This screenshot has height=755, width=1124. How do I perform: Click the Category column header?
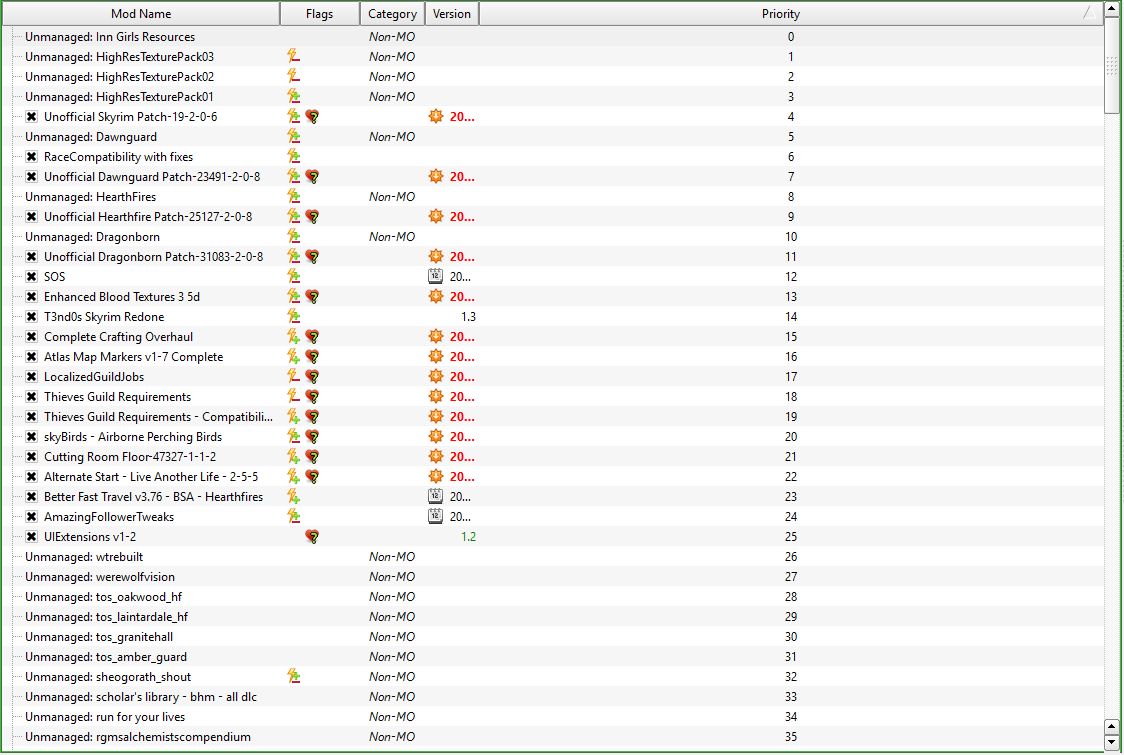pyautogui.click(x=392, y=14)
